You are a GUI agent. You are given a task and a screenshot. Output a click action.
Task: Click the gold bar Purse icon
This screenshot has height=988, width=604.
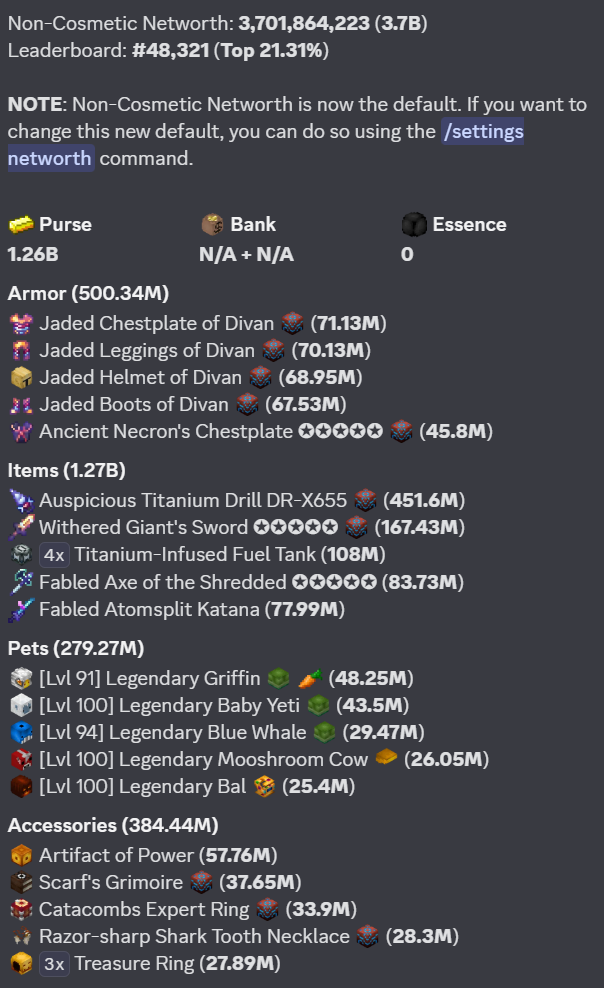pyautogui.click(x=21, y=224)
